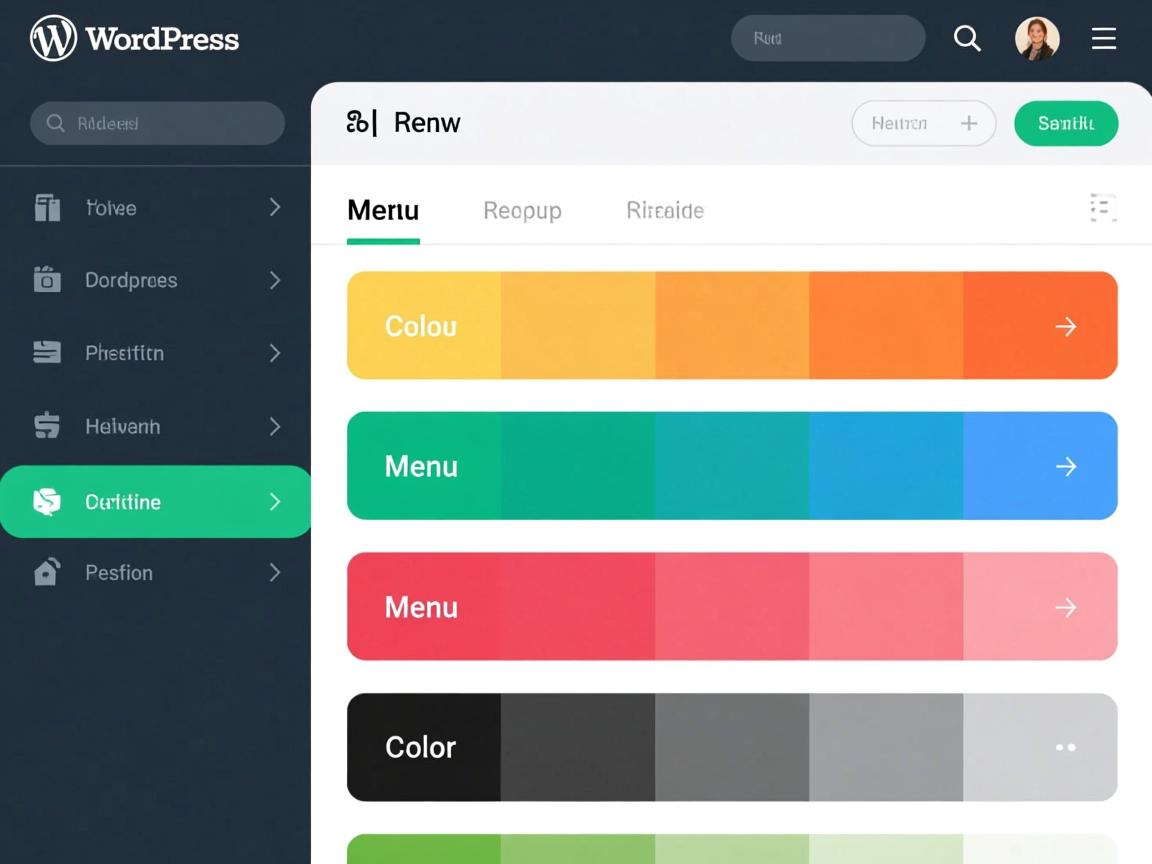Switch to the Rireaide tab
Viewport: 1152px width, 864px height.
[x=665, y=211]
